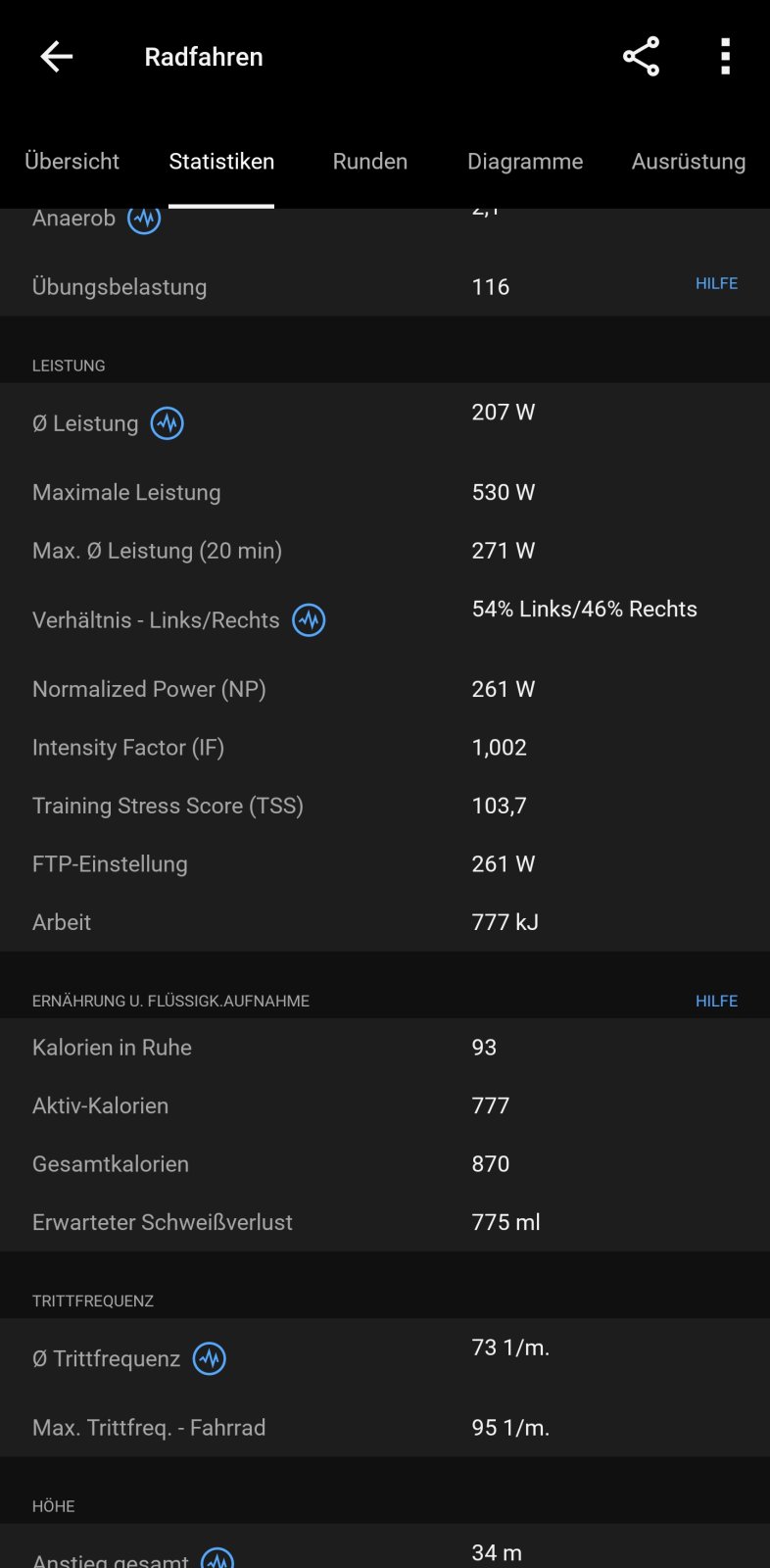Open the Runden tab

[370, 162]
